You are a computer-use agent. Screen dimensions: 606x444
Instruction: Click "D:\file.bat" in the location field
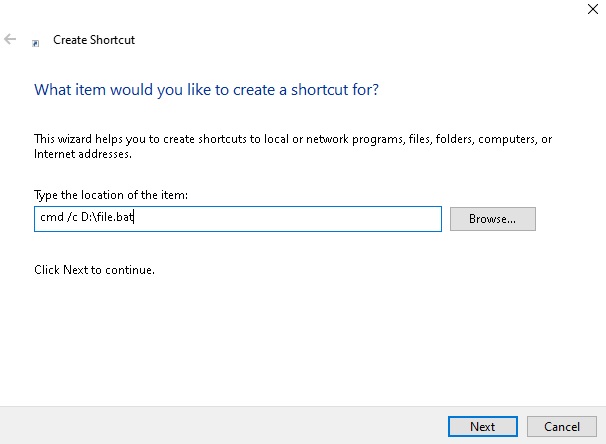coord(109,219)
